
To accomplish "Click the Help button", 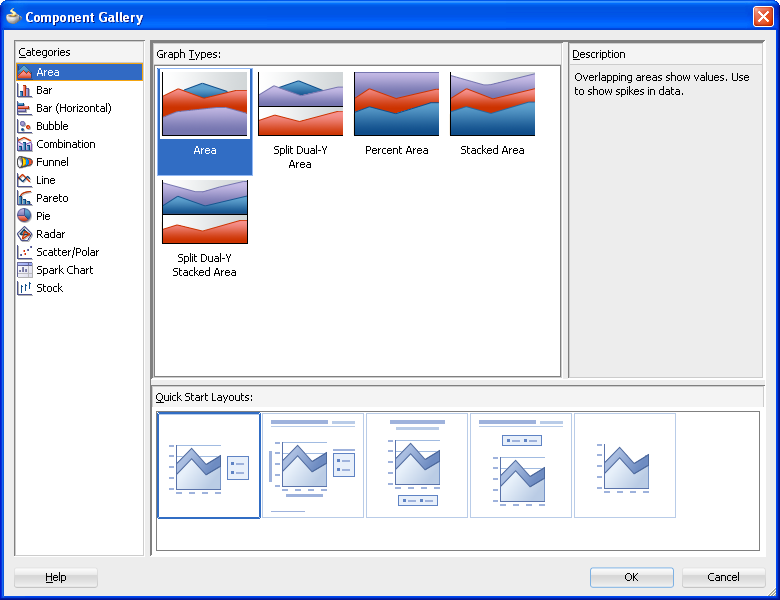I will [x=56, y=577].
